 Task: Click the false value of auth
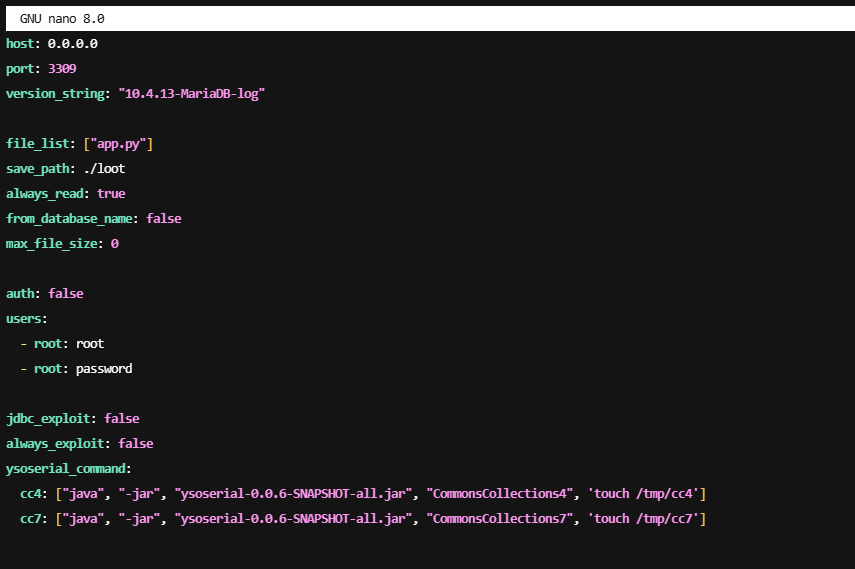pos(65,294)
